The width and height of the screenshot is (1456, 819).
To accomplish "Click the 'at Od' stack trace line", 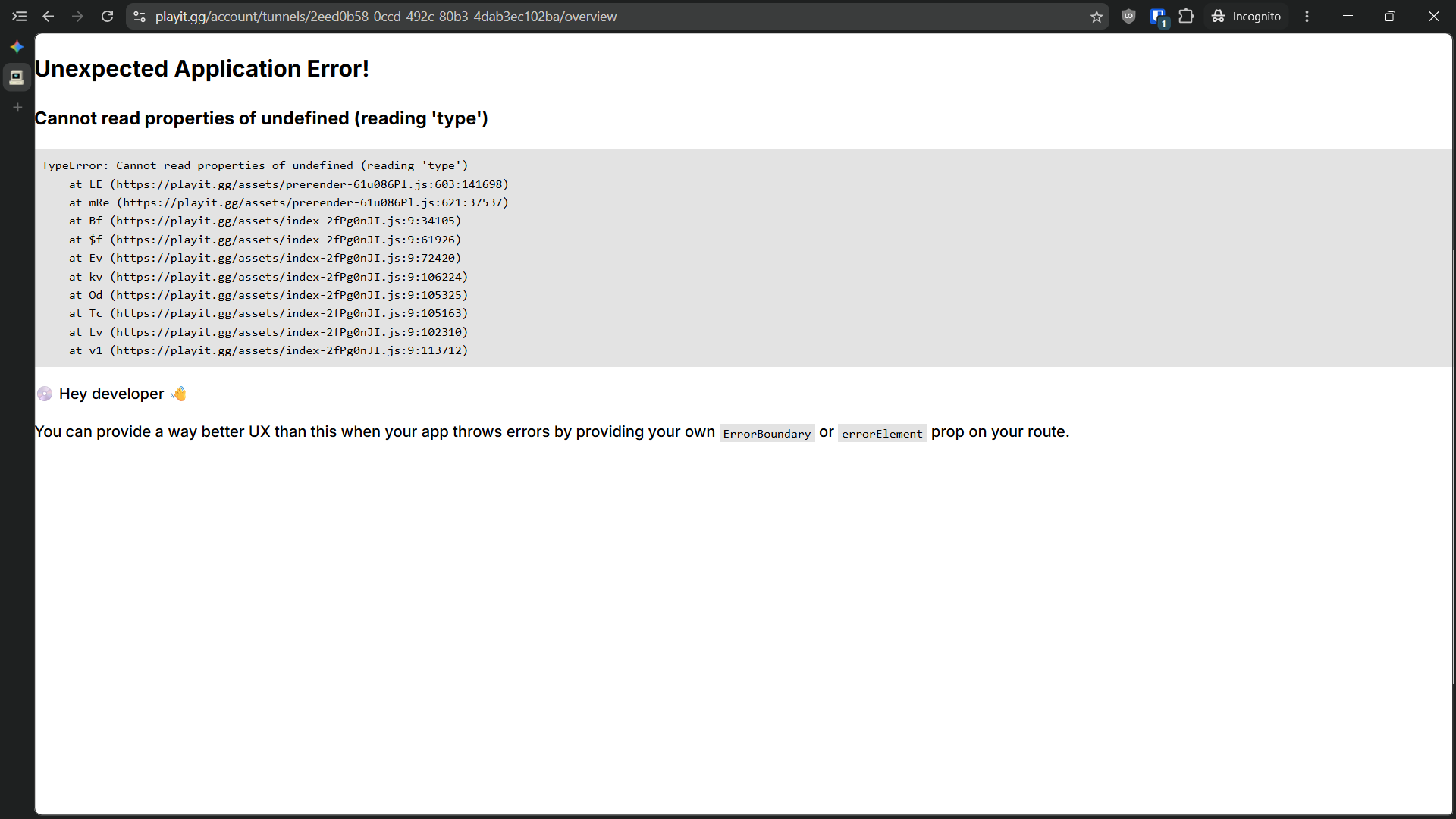I will [x=268, y=295].
